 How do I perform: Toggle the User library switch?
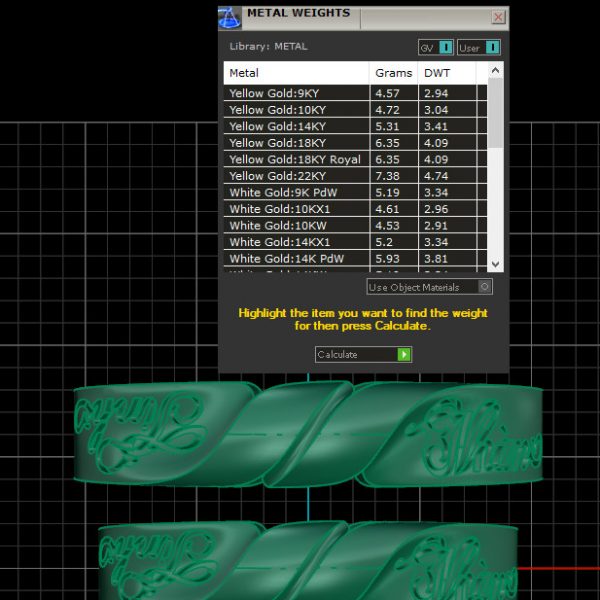(x=479, y=47)
